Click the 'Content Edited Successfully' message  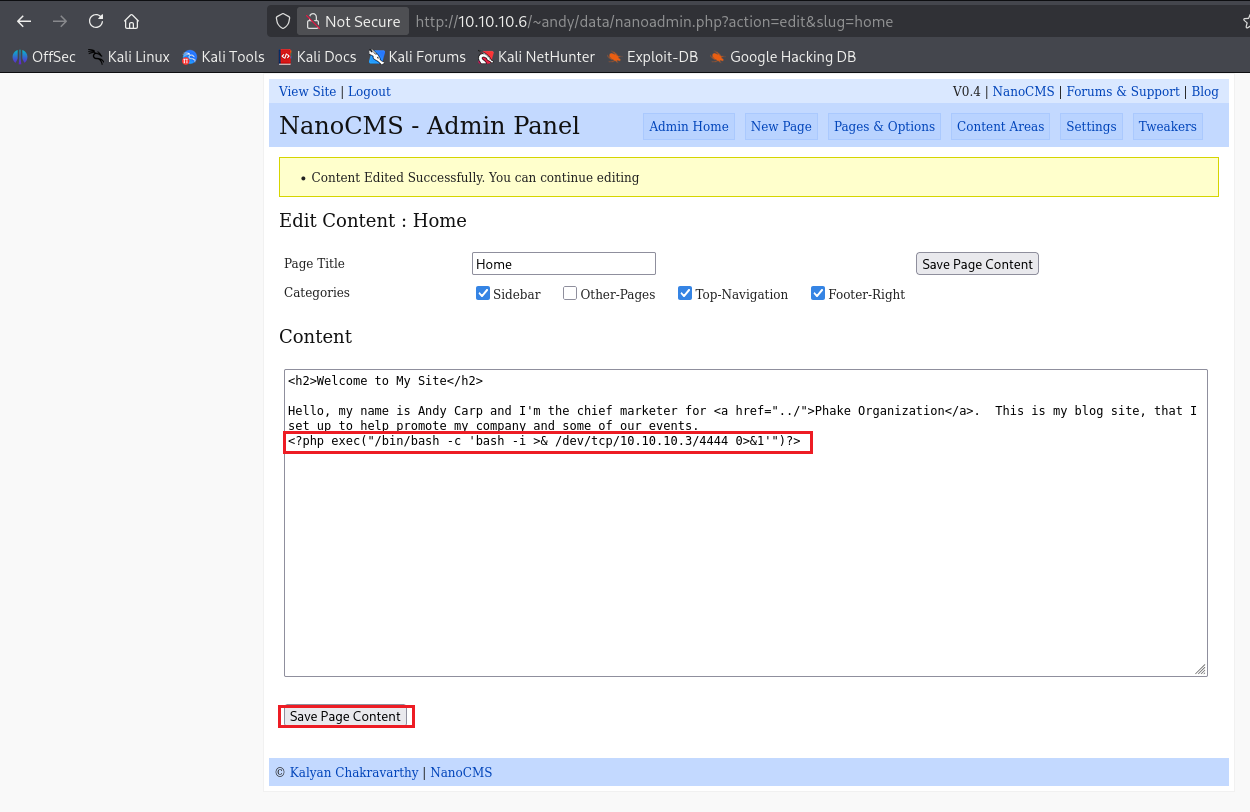[475, 177]
